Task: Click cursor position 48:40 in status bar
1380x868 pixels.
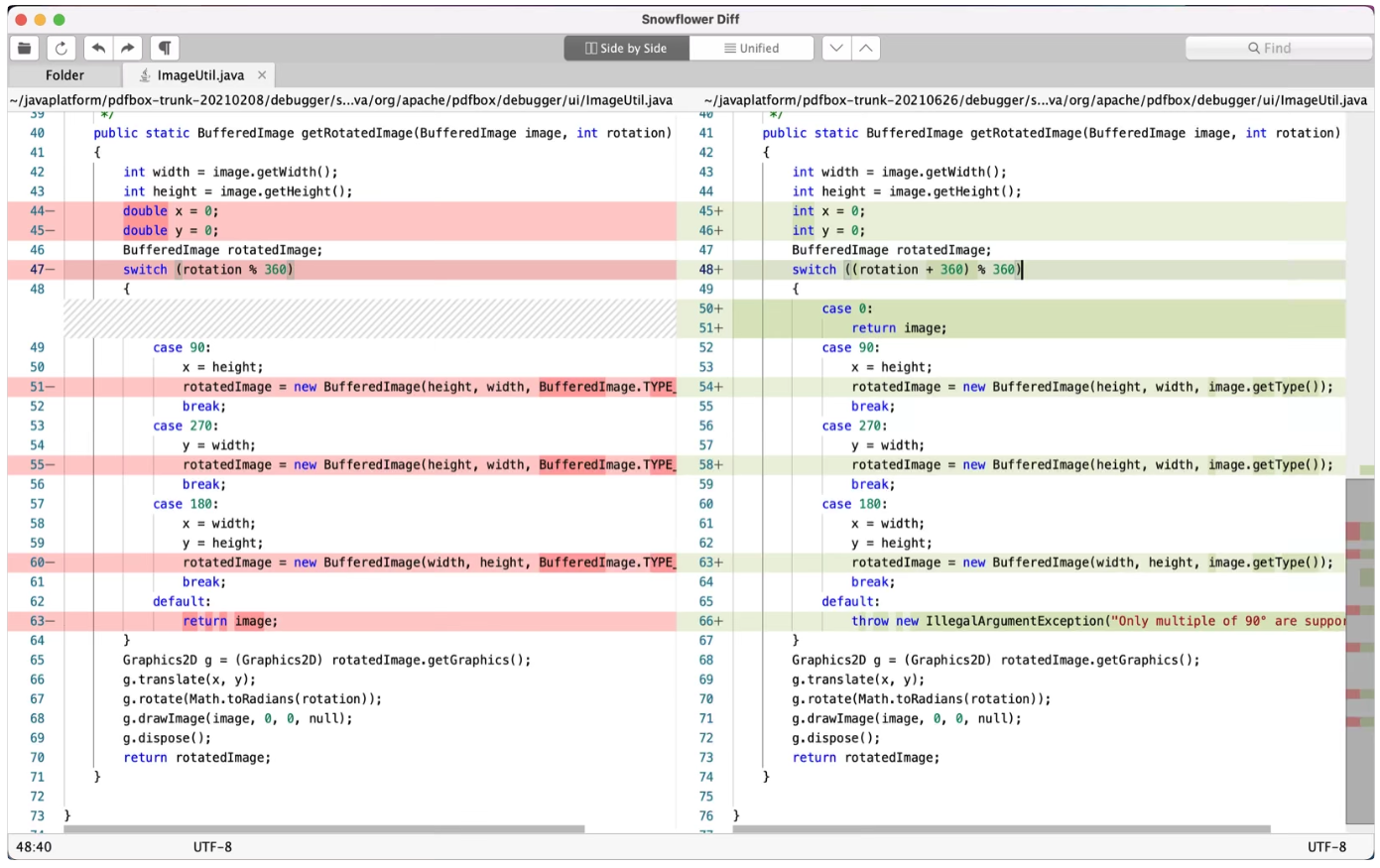Action: point(34,847)
